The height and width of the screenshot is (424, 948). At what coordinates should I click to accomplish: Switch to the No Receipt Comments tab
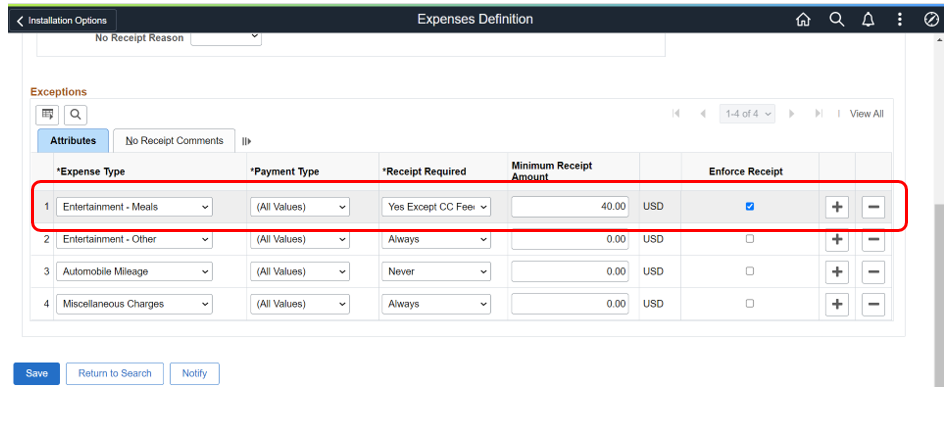point(174,141)
